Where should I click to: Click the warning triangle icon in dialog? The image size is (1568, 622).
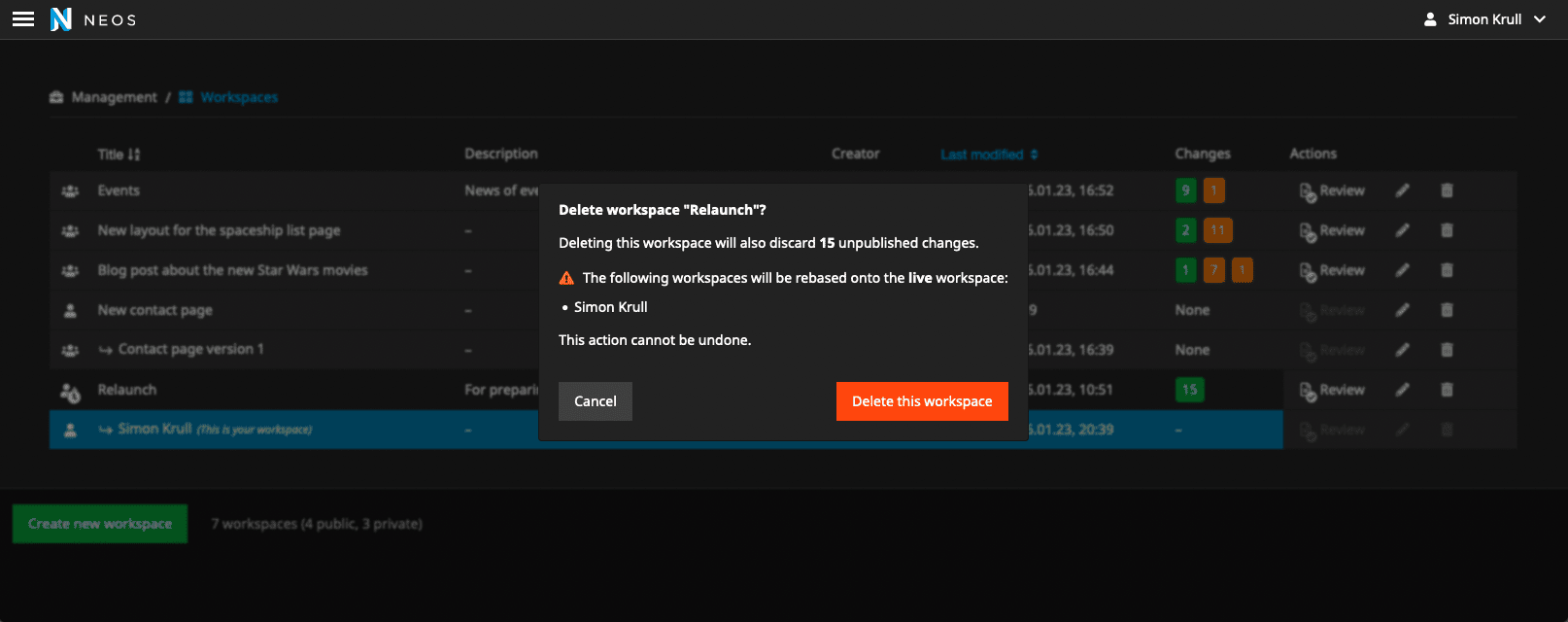click(x=566, y=278)
